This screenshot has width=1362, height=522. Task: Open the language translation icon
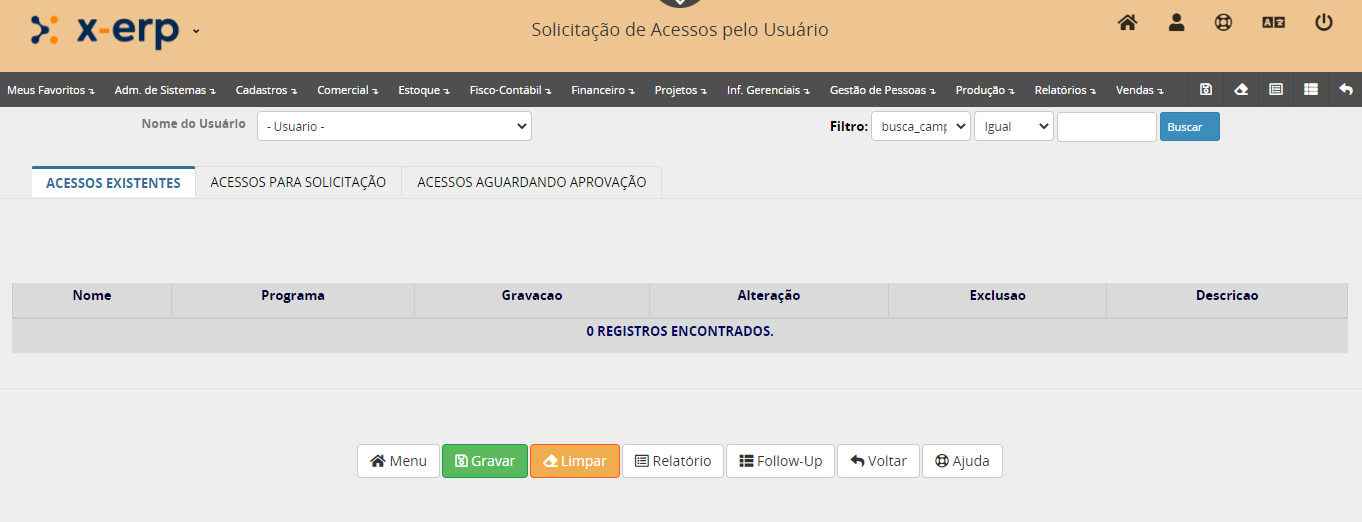tap(1273, 22)
